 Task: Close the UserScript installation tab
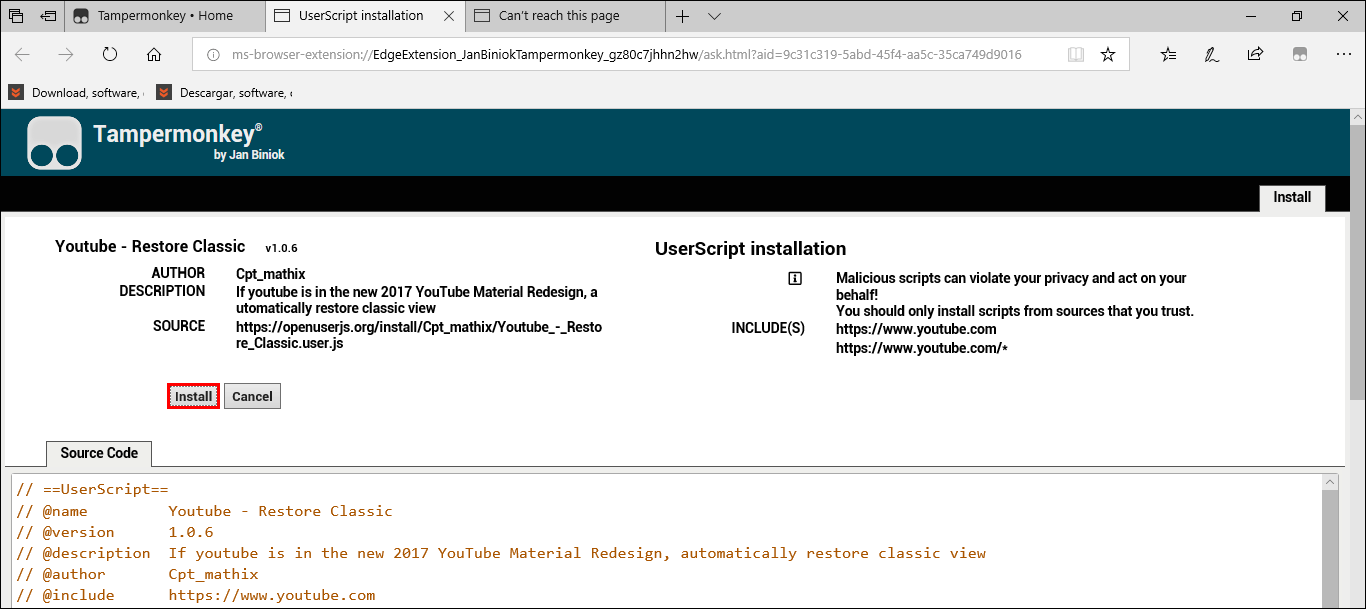click(449, 16)
